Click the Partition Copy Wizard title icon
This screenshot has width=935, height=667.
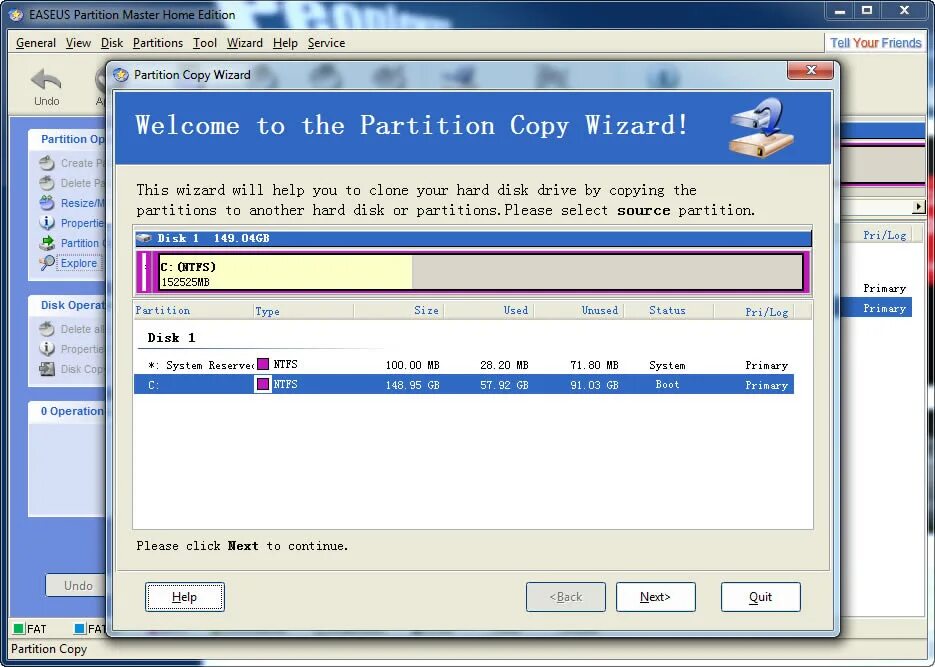pyautogui.click(x=121, y=75)
